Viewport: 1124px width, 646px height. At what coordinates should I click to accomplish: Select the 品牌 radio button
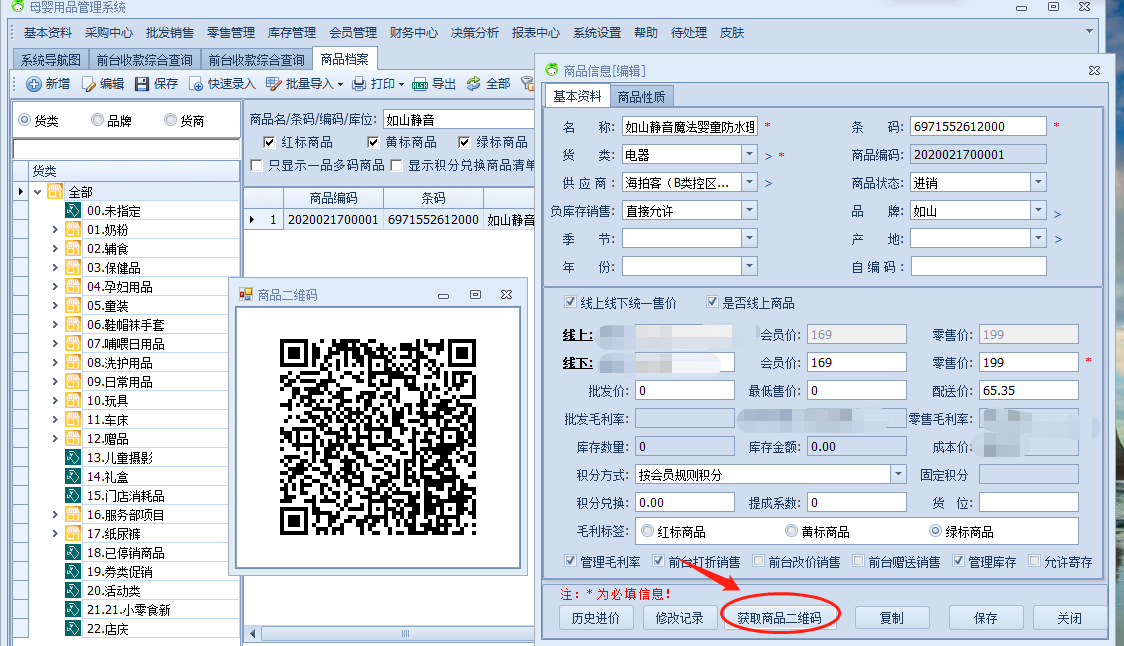click(x=97, y=120)
